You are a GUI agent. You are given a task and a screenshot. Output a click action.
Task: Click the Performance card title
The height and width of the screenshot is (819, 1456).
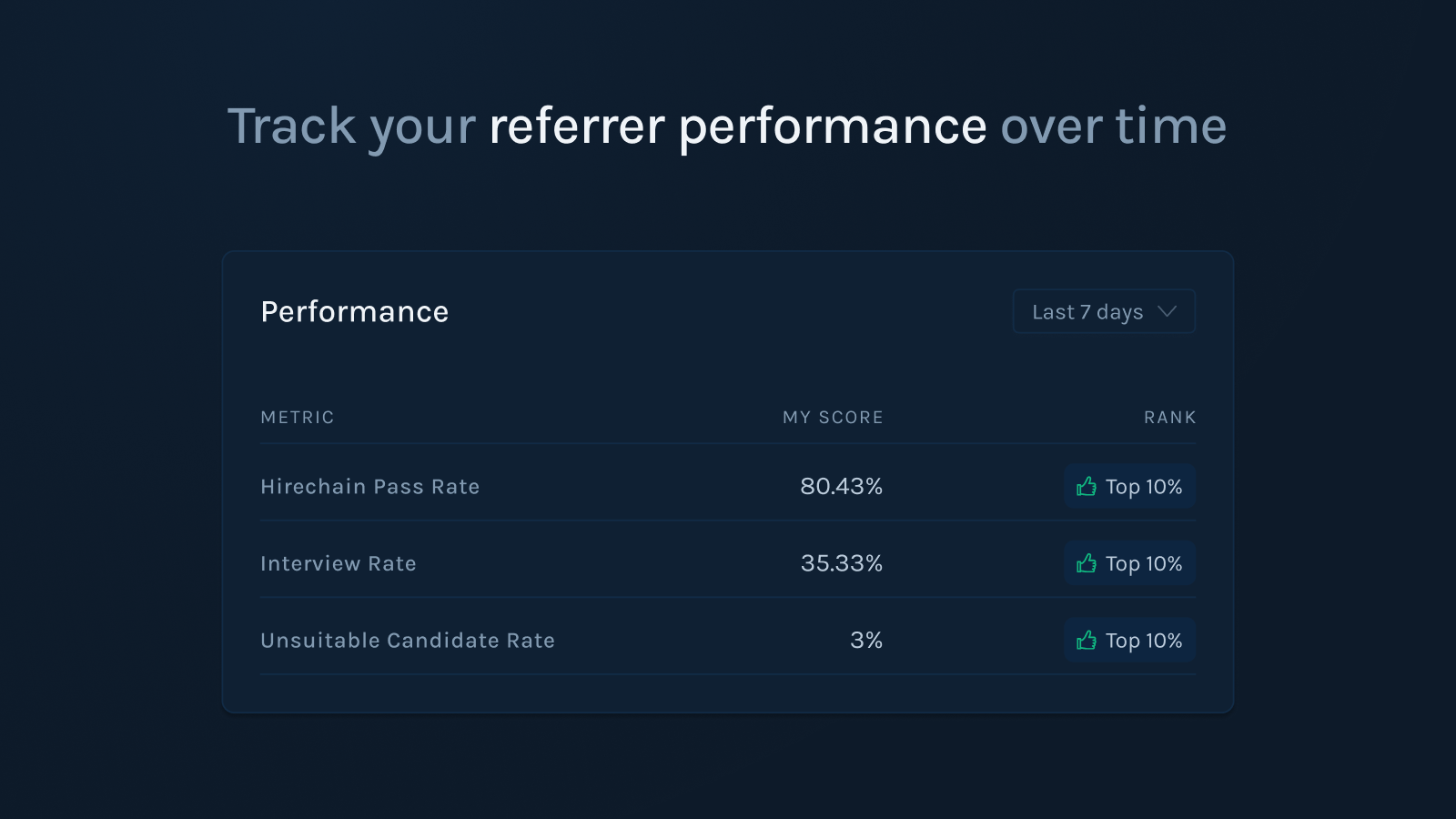click(x=354, y=312)
